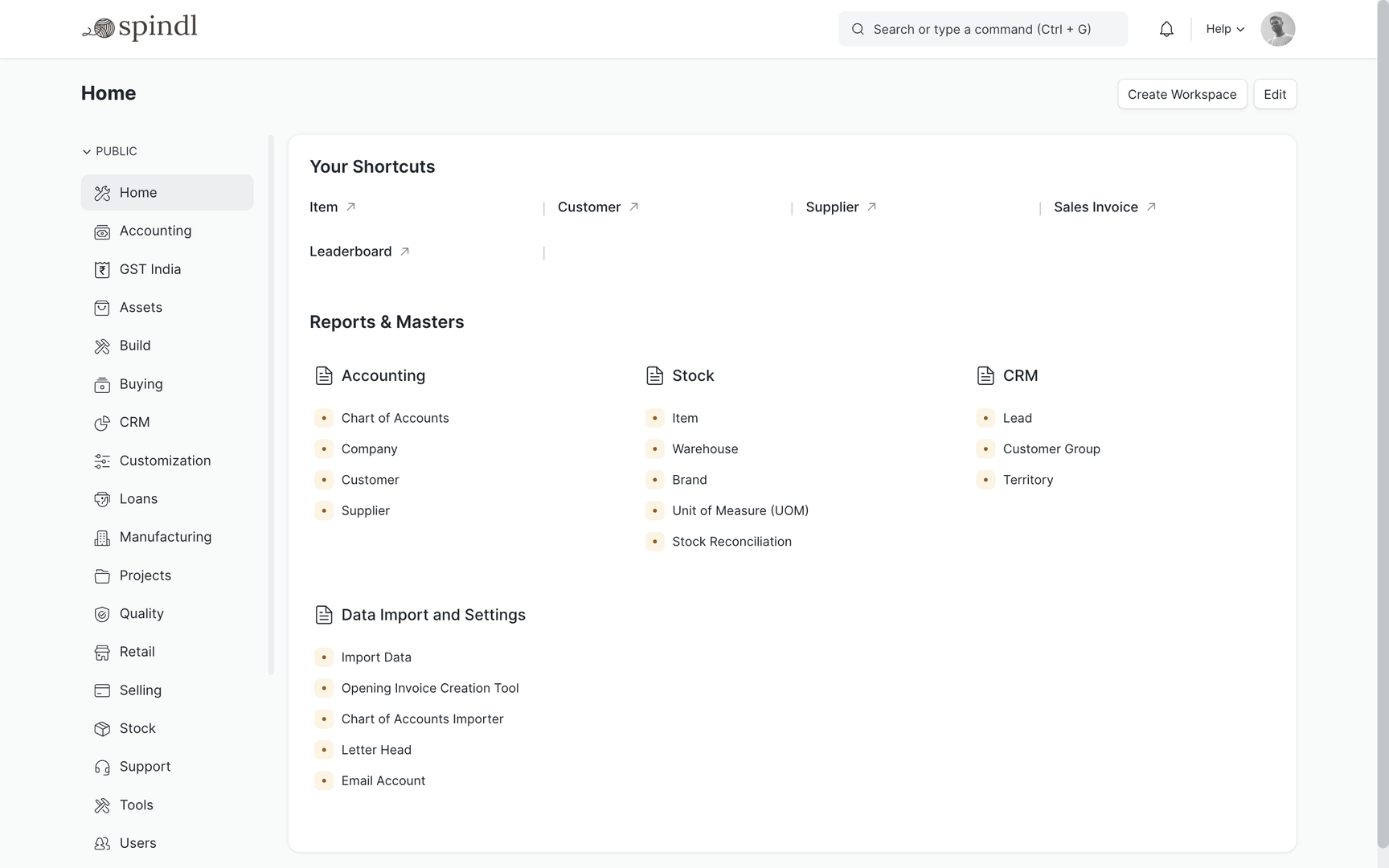Click the Build tools icon
1389x868 pixels.
[102, 346]
